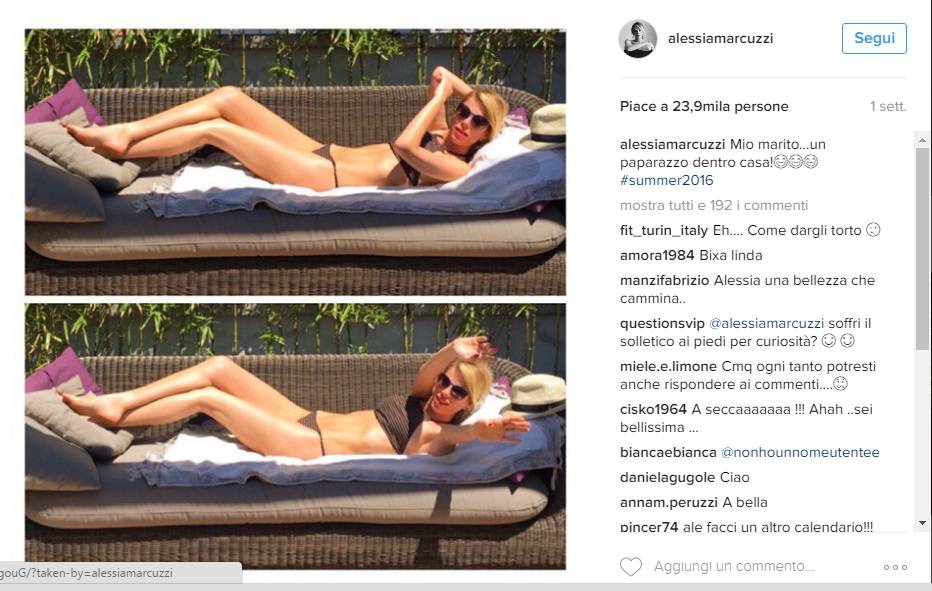Click the Segui follow button

pos(874,38)
